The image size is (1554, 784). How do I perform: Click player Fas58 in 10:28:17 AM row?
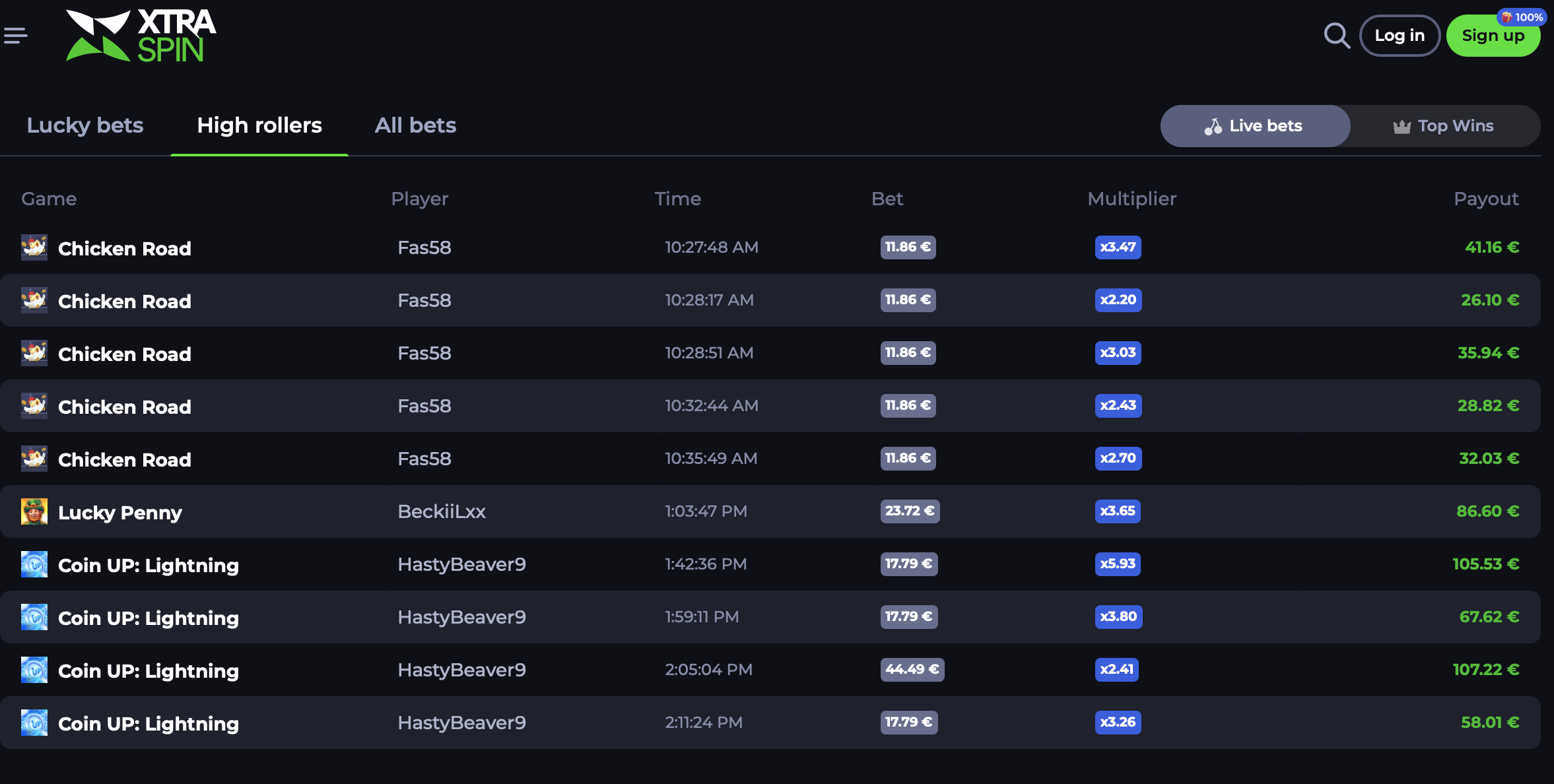pyautogui.click(x=424, y=300)
